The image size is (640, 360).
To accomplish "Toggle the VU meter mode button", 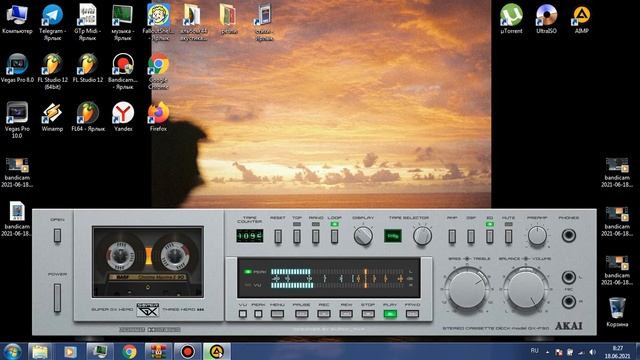I will click(x=243, y=314).
